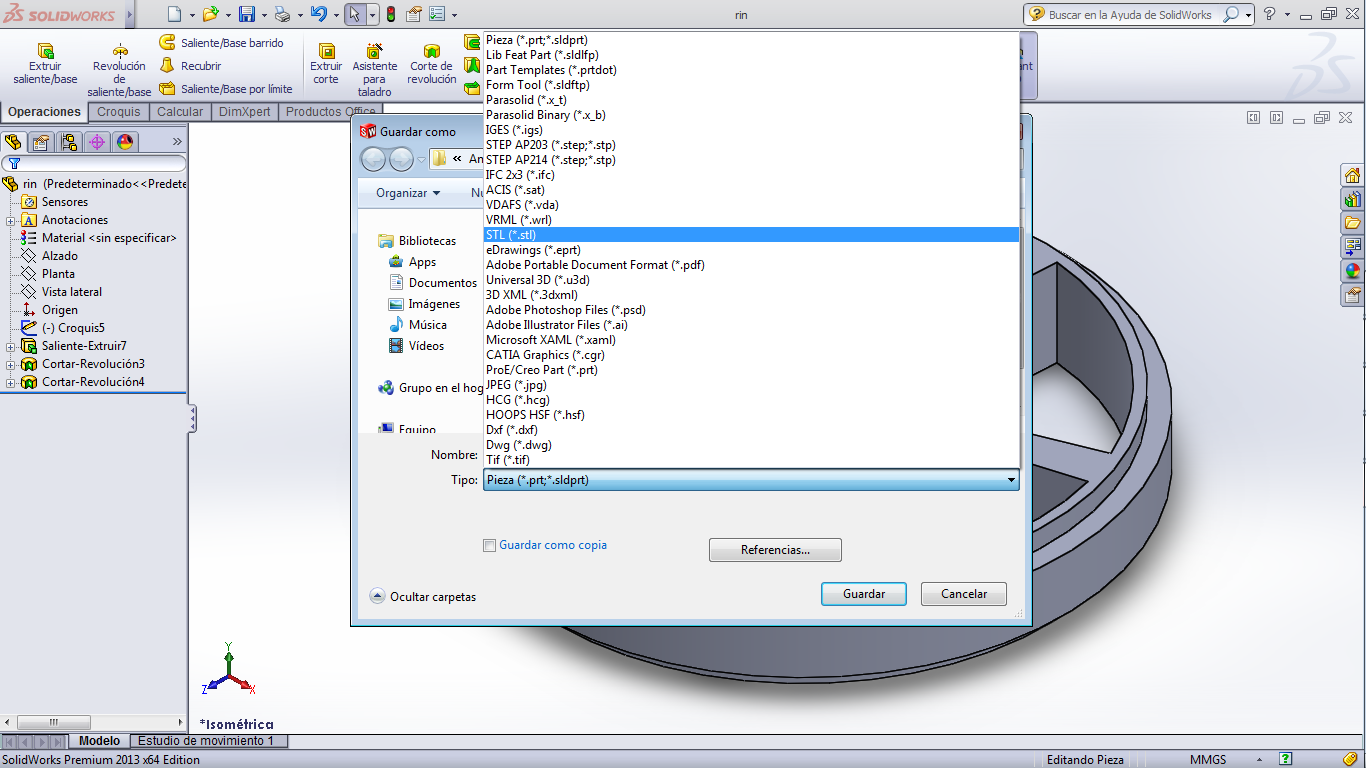This screenshot has width=1366, height=768.
Task: Switch to the Croquis tab
Action: click(119, 112)
